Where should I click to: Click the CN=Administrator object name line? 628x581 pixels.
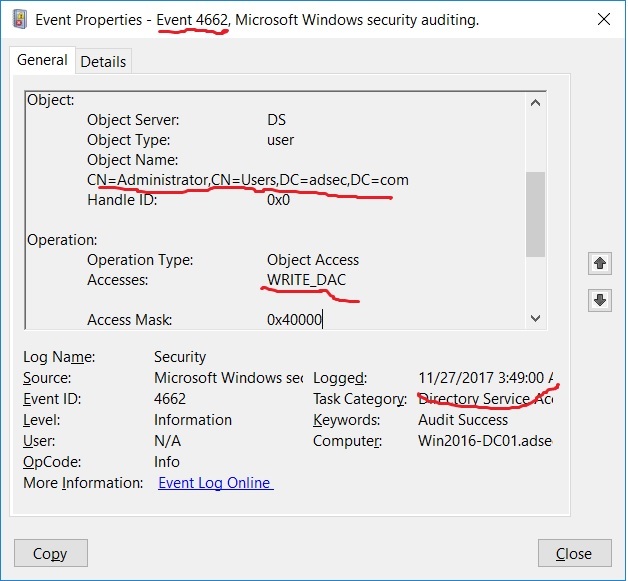pyautogui.click(x=247, y=180)
